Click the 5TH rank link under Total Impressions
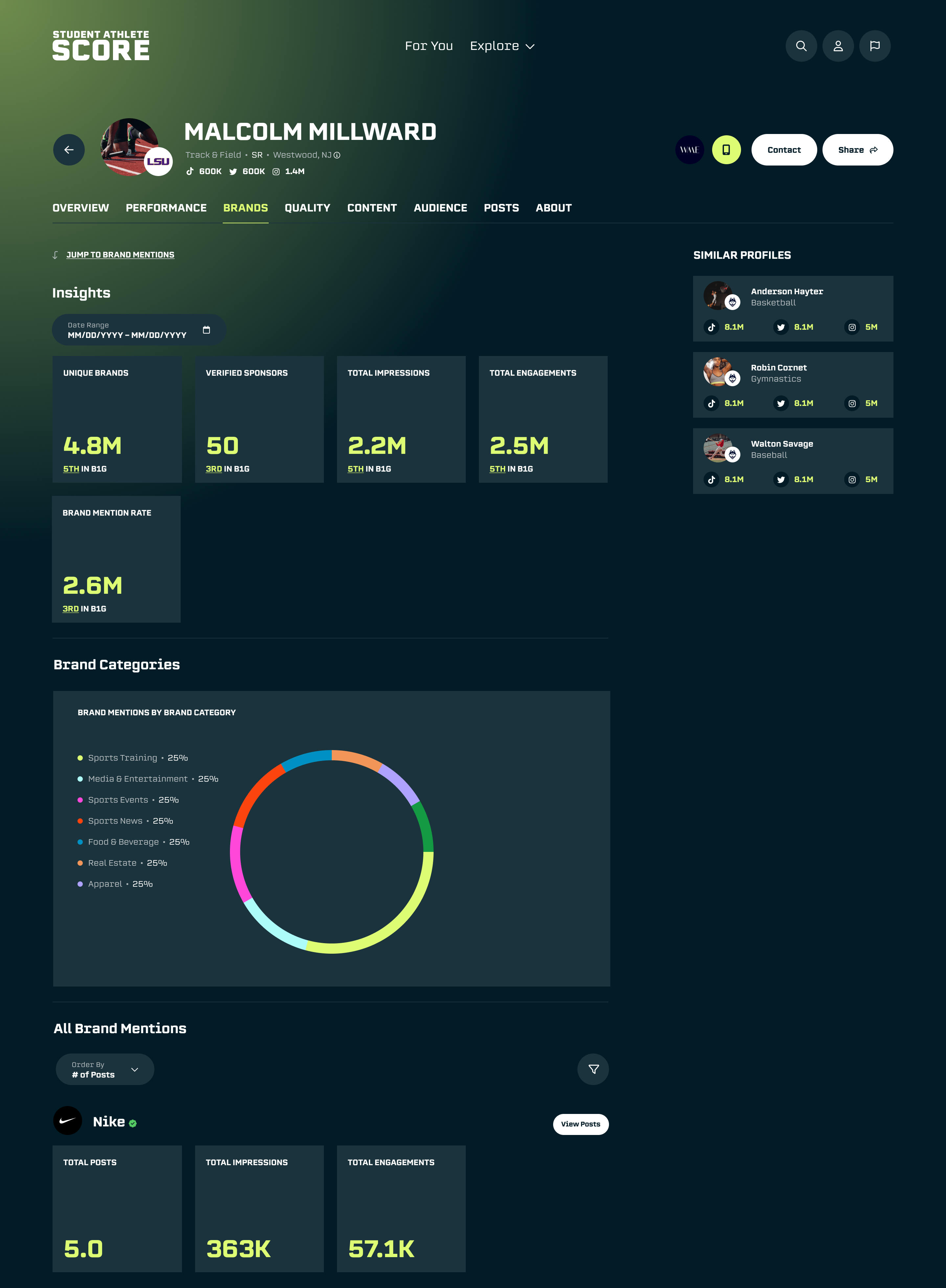This screenshot has height=1288, width=946. (x=356, y=469)
